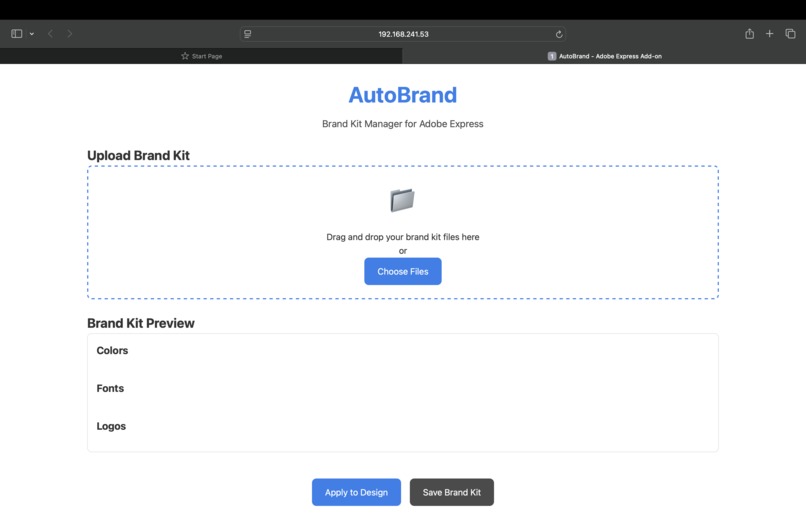This screenshot has height=524, width=806.
Task: Go forward with the forward arrow
Action: click(69, 34)
